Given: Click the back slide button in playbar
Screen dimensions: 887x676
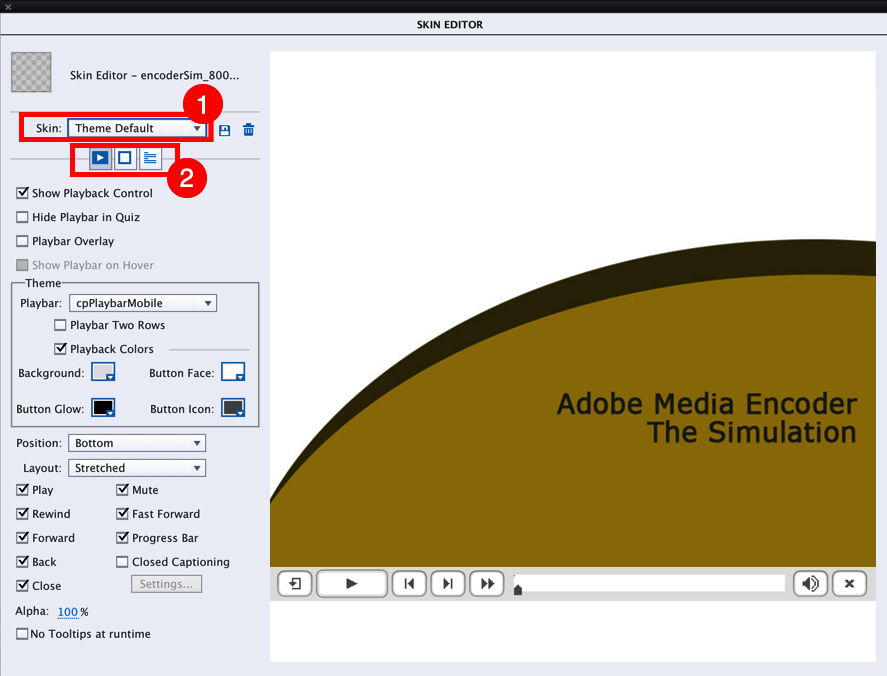Looking at the screenshot, I should click(x=409, y=584).
